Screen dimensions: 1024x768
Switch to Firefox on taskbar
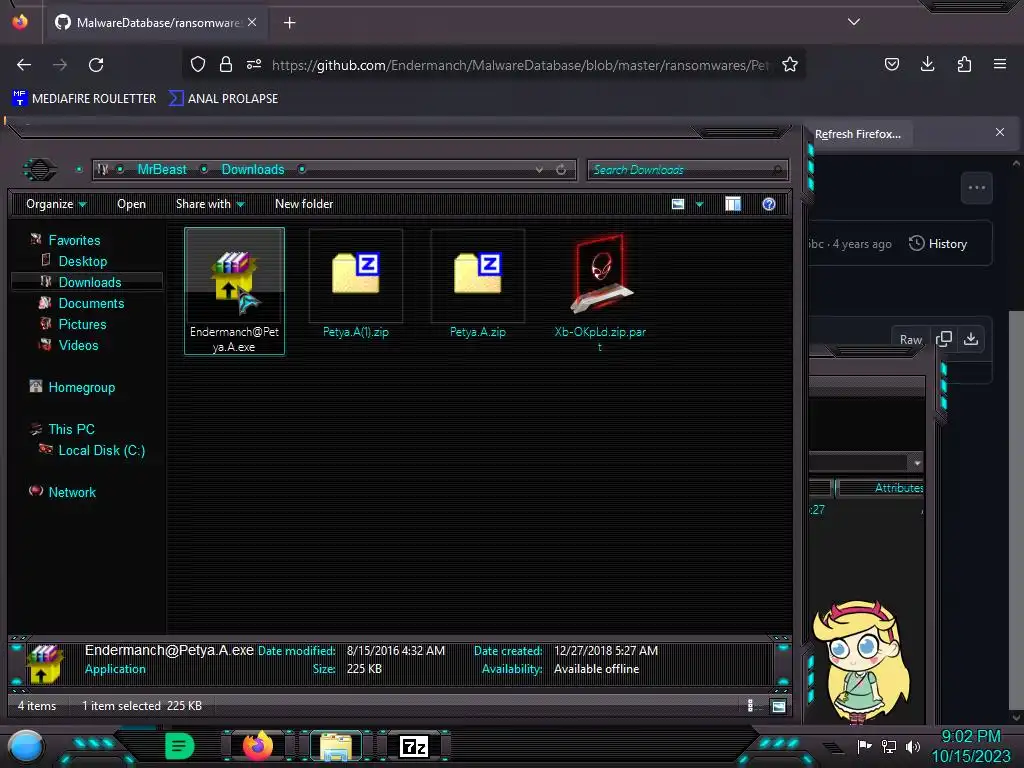coord(257,746)
